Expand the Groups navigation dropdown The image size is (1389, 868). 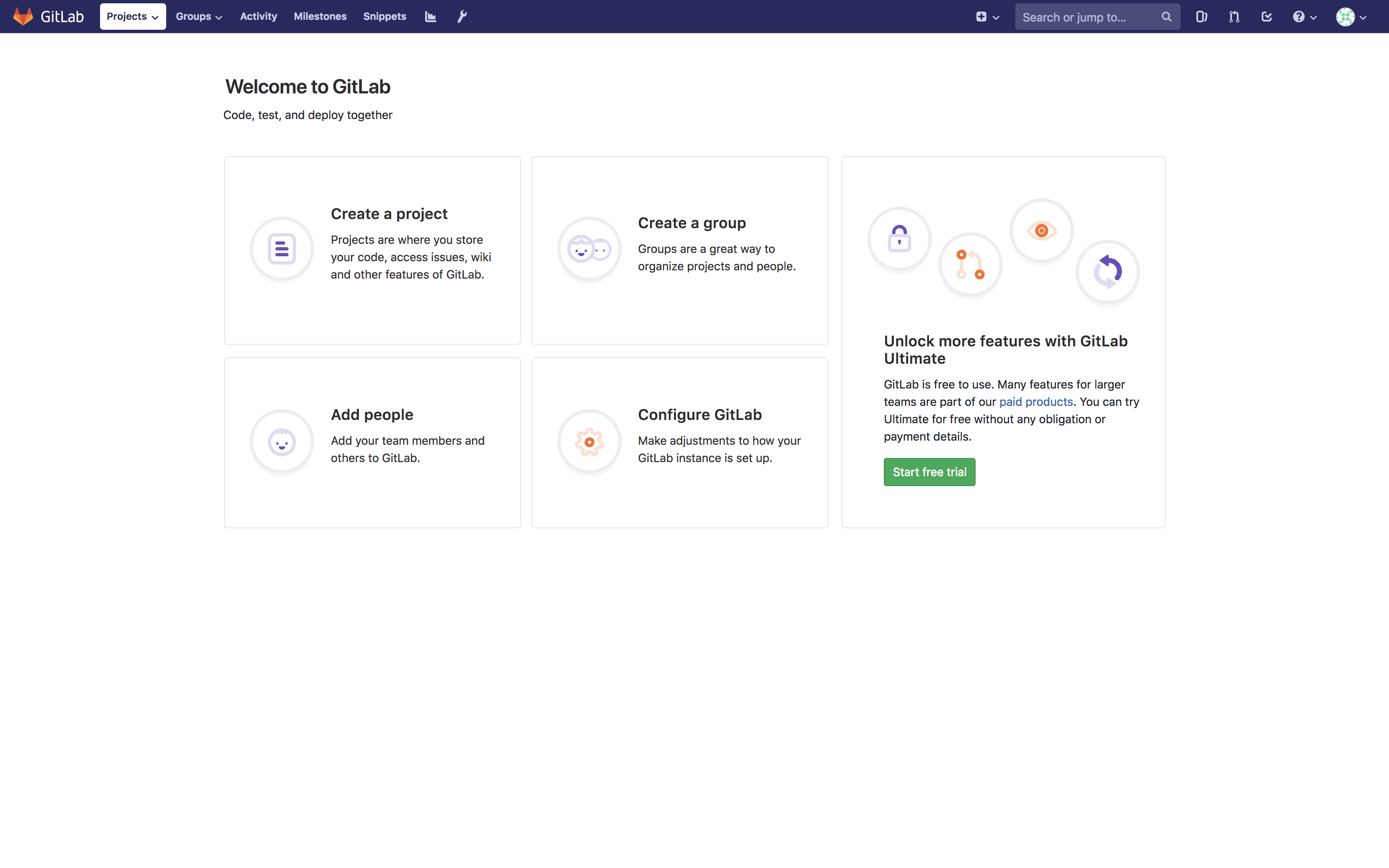pyautogui.click(x=198, y=17)
